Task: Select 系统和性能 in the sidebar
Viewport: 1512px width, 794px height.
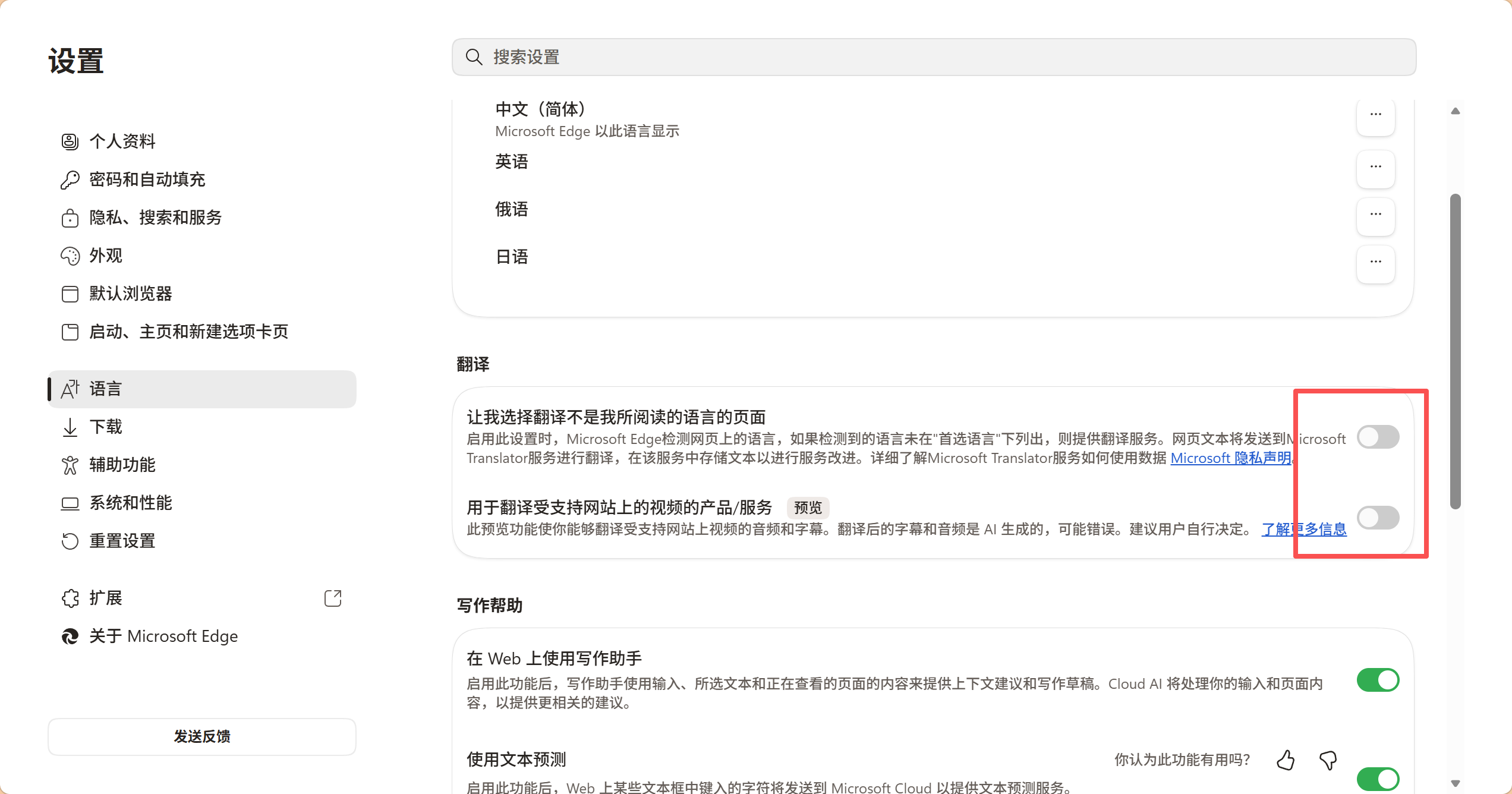Action: click(202, 503)
